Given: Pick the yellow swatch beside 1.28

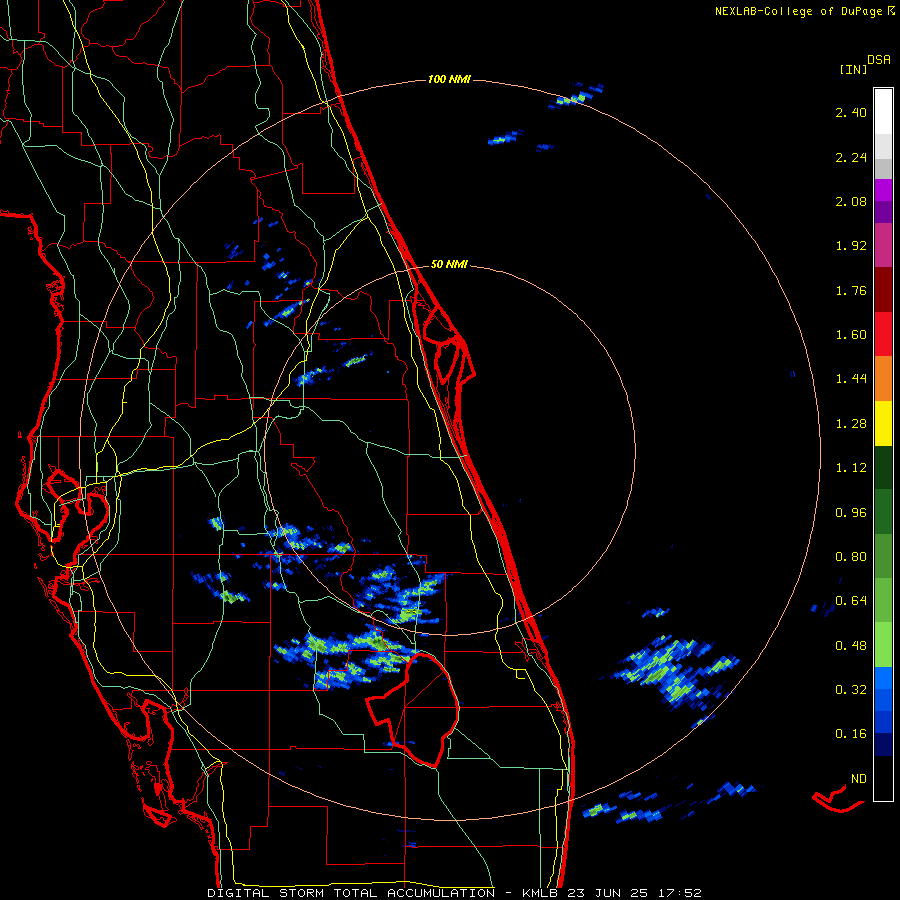Looking at the screenshot, I should coord(883,424).
